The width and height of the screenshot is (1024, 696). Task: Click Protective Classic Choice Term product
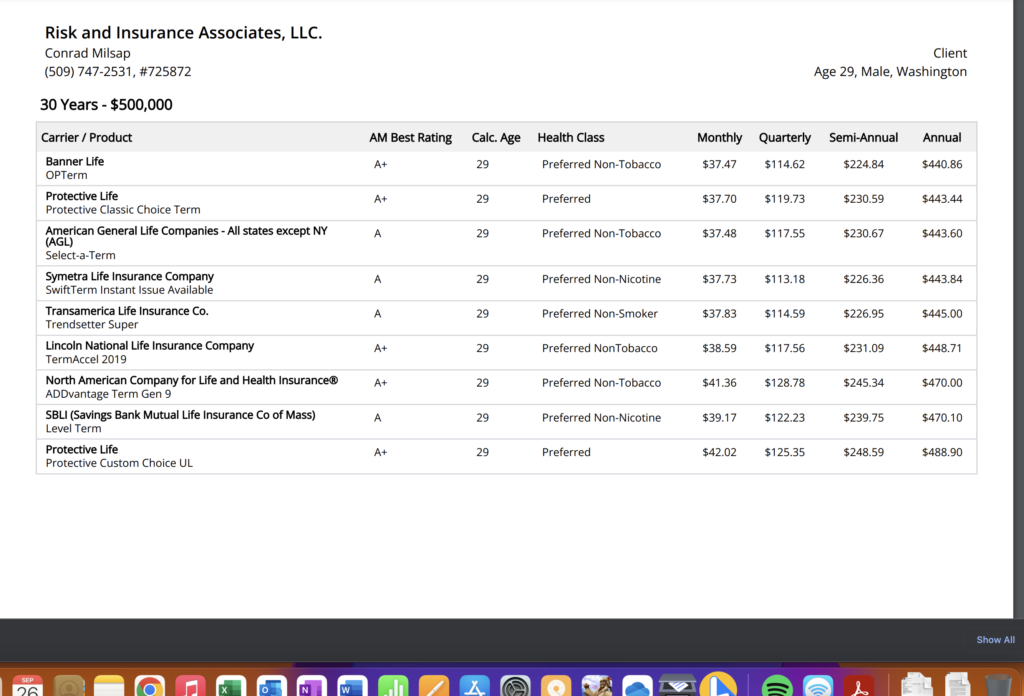tap(123, 210)
